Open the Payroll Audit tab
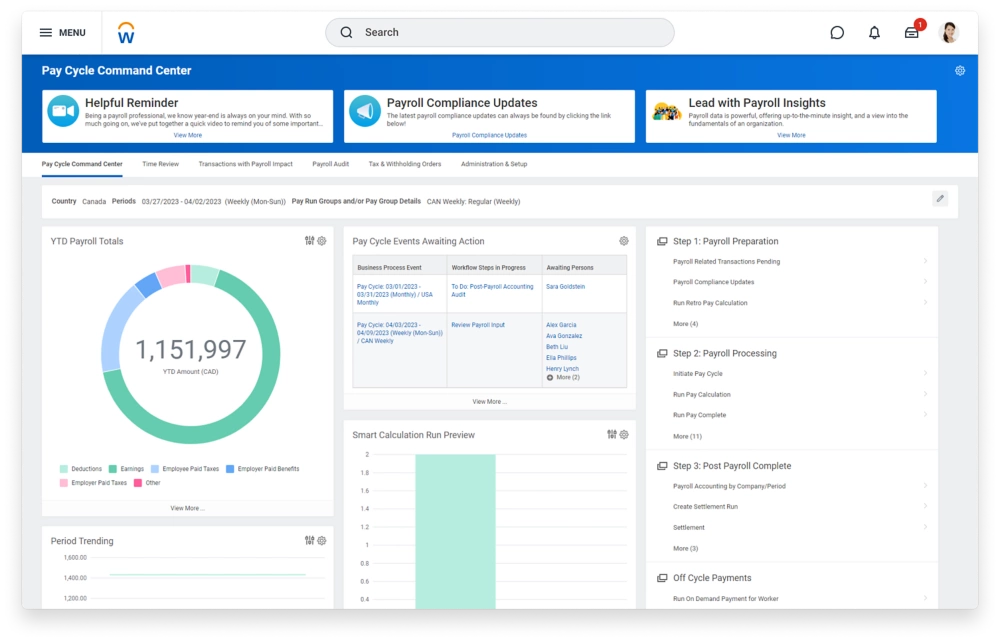This screenshot has width=1000, height=642. (330, 164)
